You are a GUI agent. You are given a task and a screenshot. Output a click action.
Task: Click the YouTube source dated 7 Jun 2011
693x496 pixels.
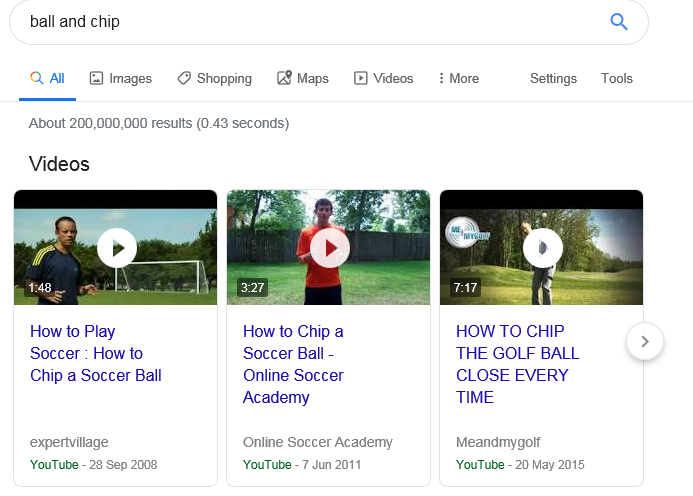pos(267,465)
